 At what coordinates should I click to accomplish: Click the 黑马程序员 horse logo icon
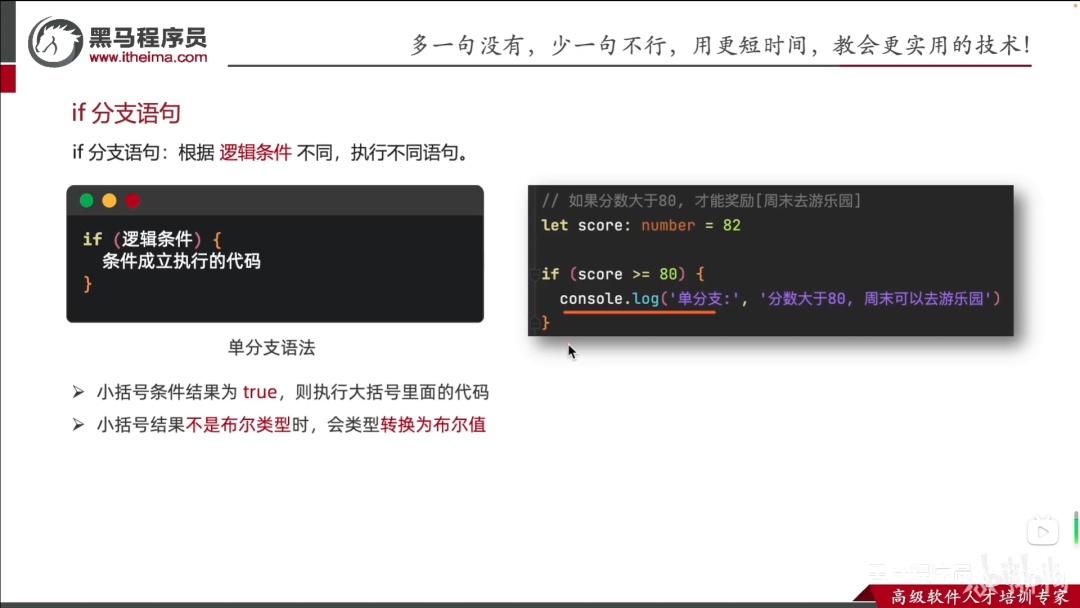55,43
